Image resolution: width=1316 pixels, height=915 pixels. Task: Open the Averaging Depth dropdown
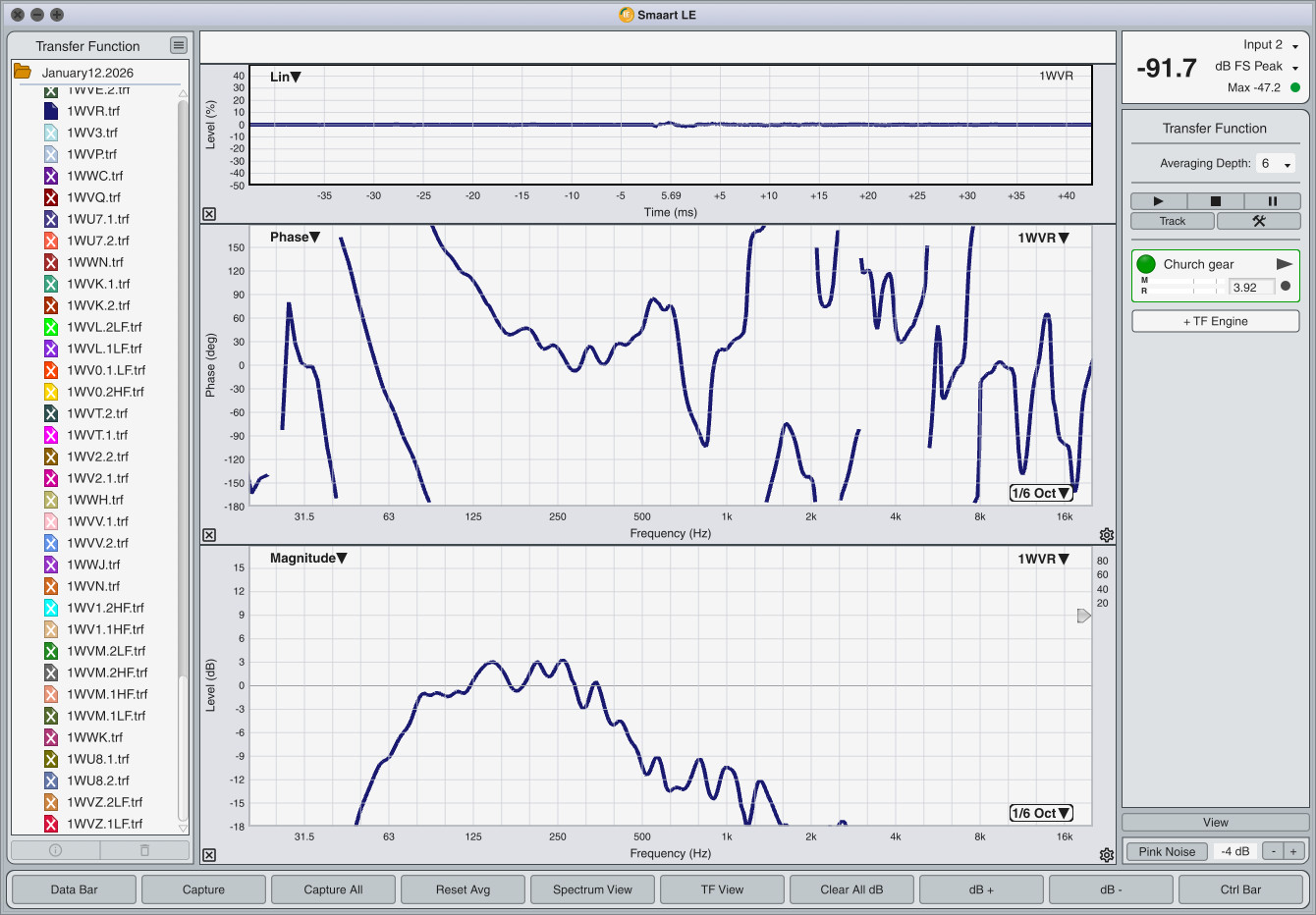(x=1276, y=164)
